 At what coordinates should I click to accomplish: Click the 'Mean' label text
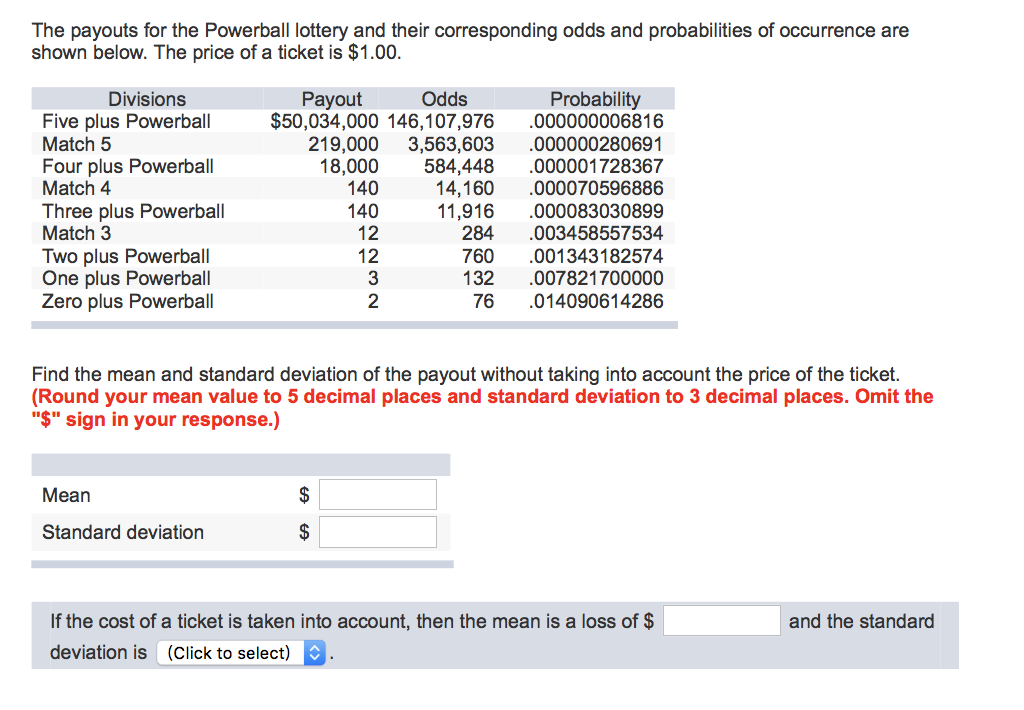click(x=65, y=494)
